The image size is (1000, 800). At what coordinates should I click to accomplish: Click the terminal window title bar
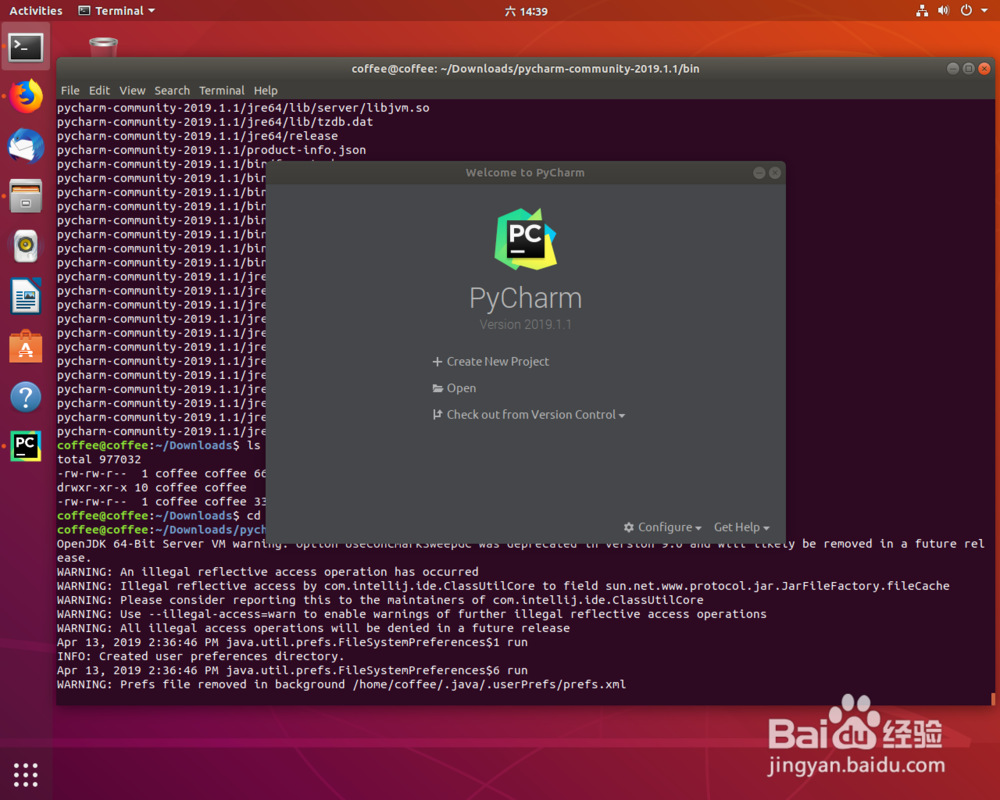coord(525,69)
